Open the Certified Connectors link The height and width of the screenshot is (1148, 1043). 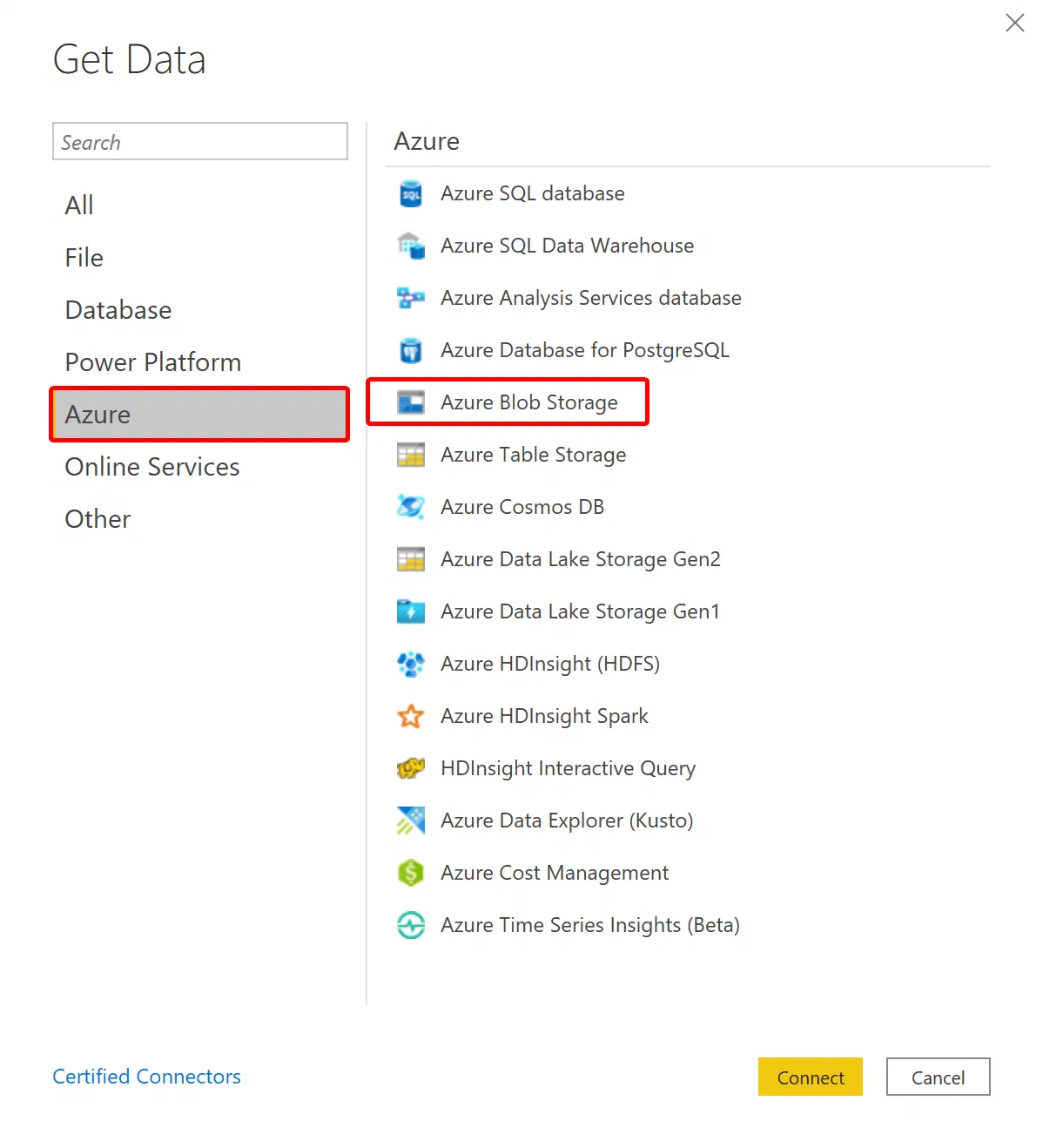point(146,1077)
